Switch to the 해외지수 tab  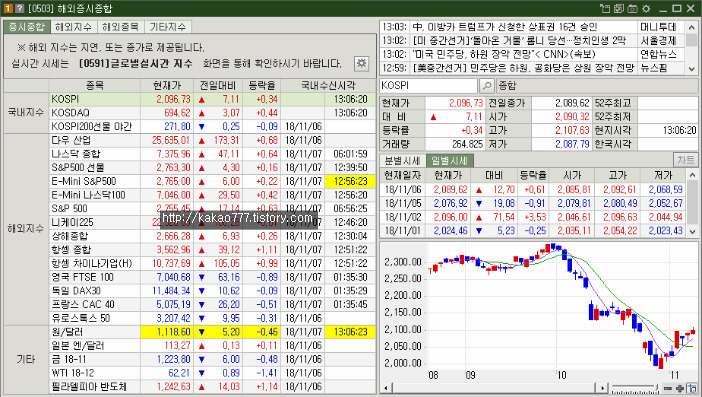pos(73,27)
